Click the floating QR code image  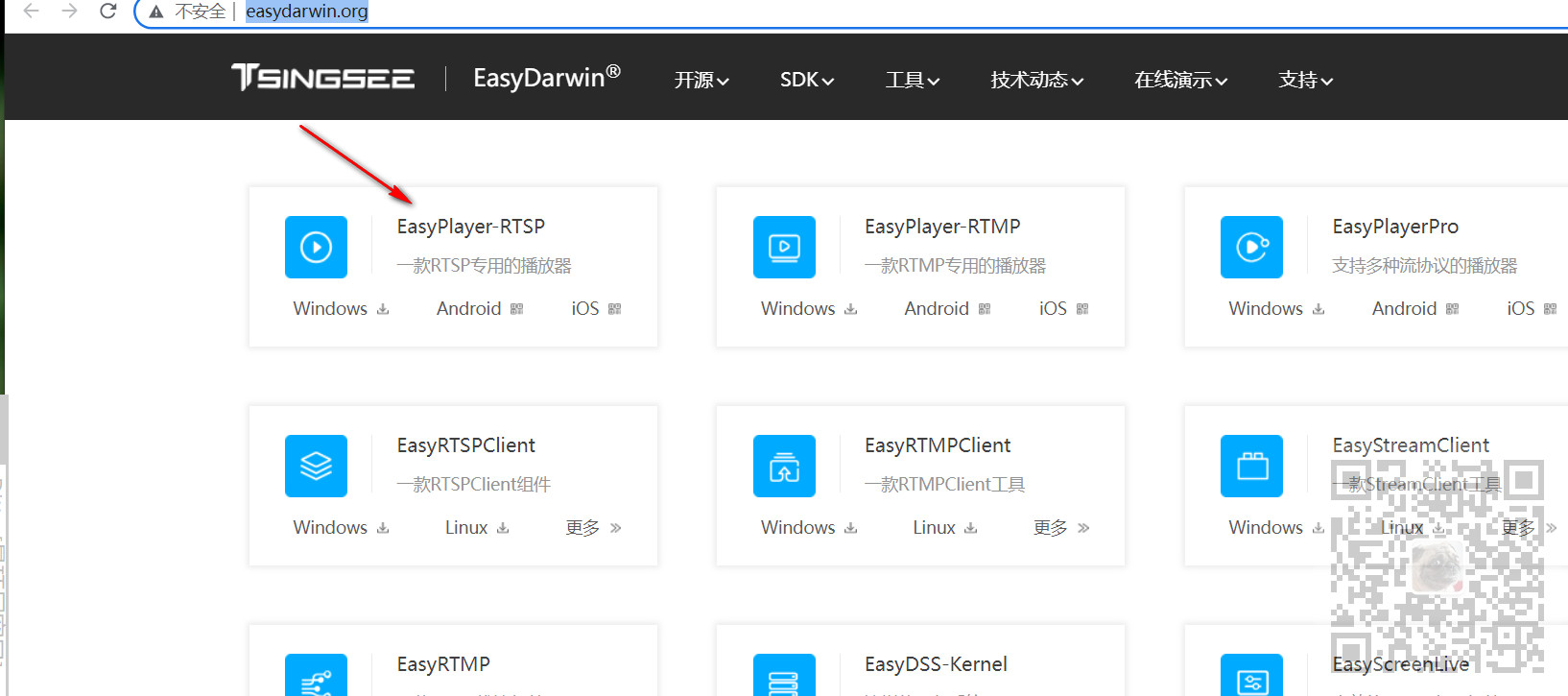point(1437,566)
